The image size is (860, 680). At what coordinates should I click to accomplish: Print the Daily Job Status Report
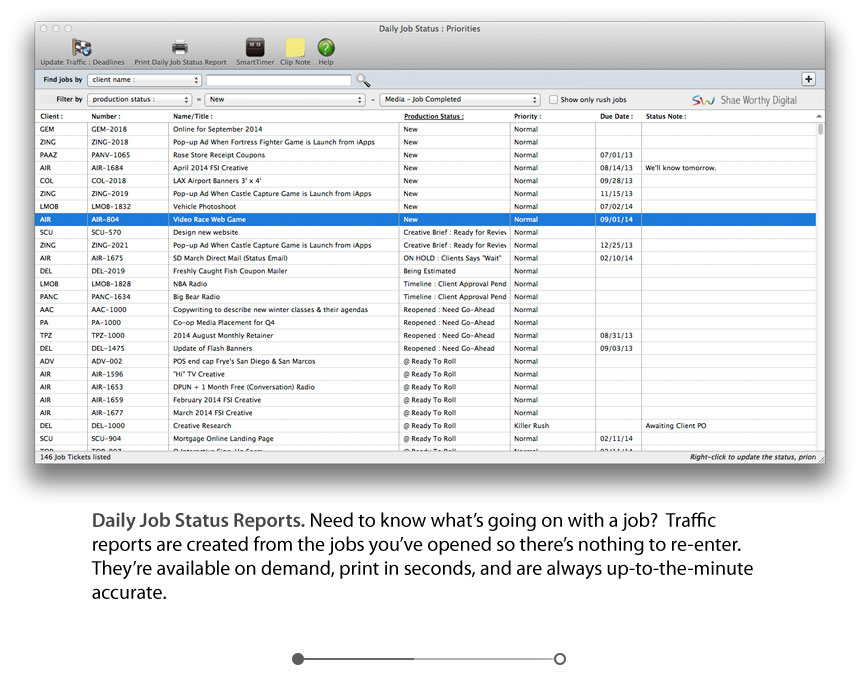click(180, 48)
